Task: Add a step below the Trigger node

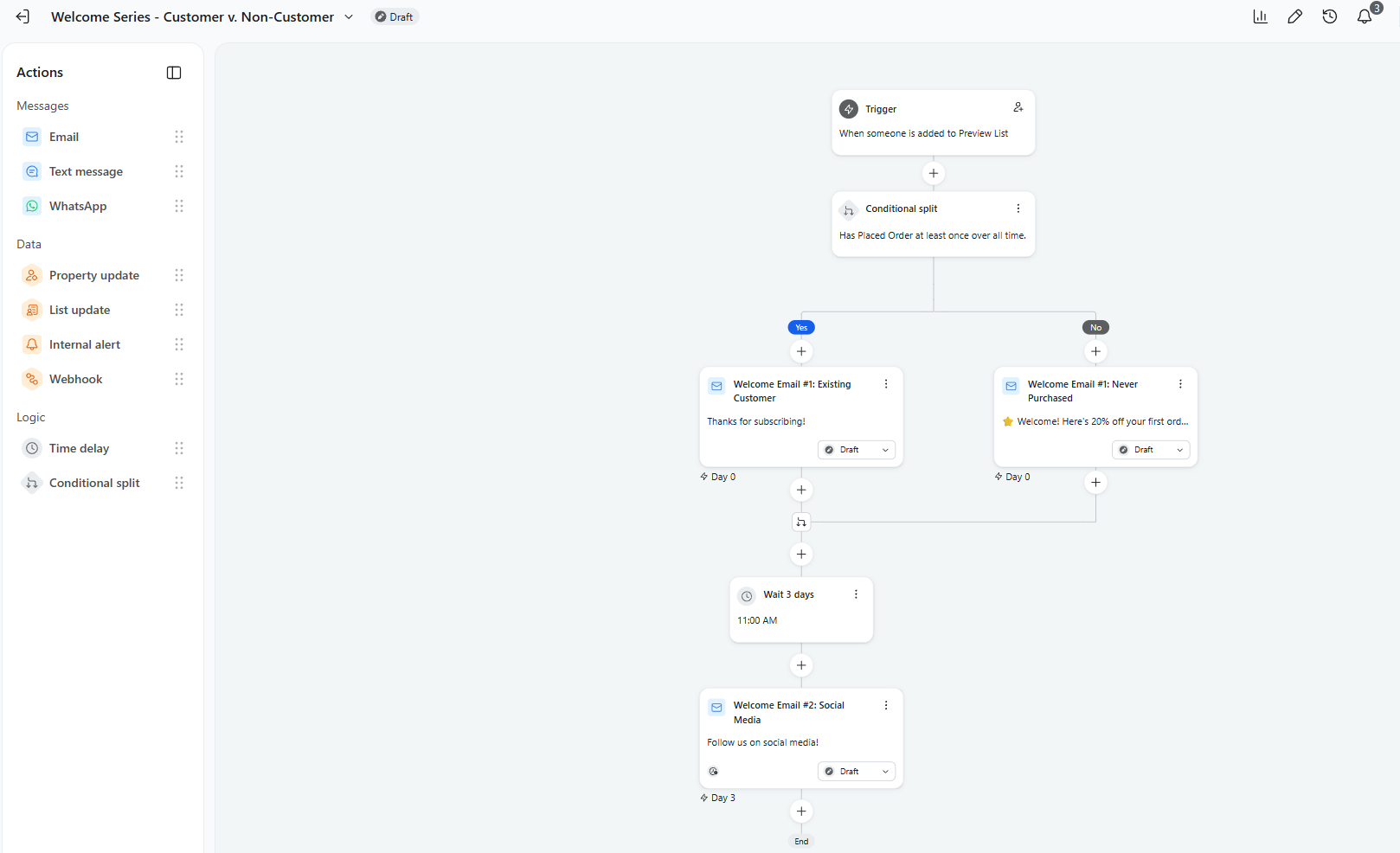Action: click(x=934, y=173)
